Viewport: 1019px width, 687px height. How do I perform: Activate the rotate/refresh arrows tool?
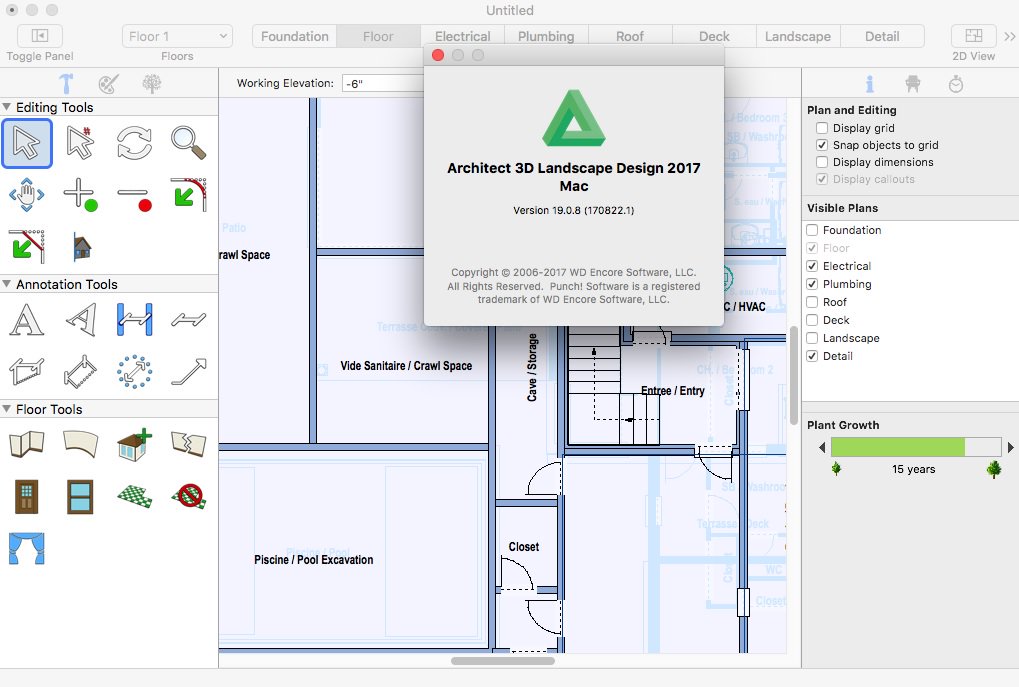click(x=134, y=143)
